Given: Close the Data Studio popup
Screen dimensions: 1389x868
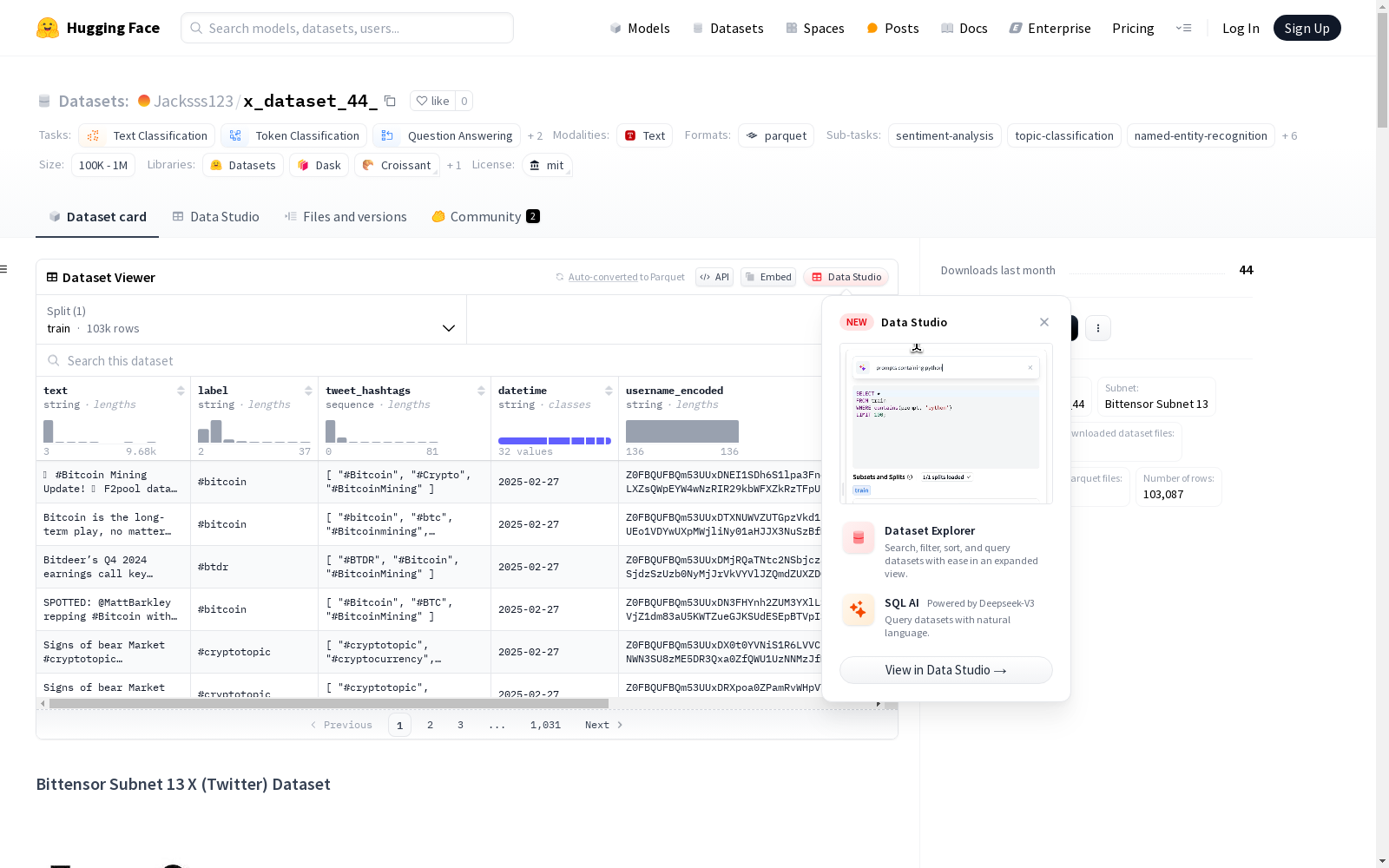Looking at the screenshot, I should tap(1044, 322).
